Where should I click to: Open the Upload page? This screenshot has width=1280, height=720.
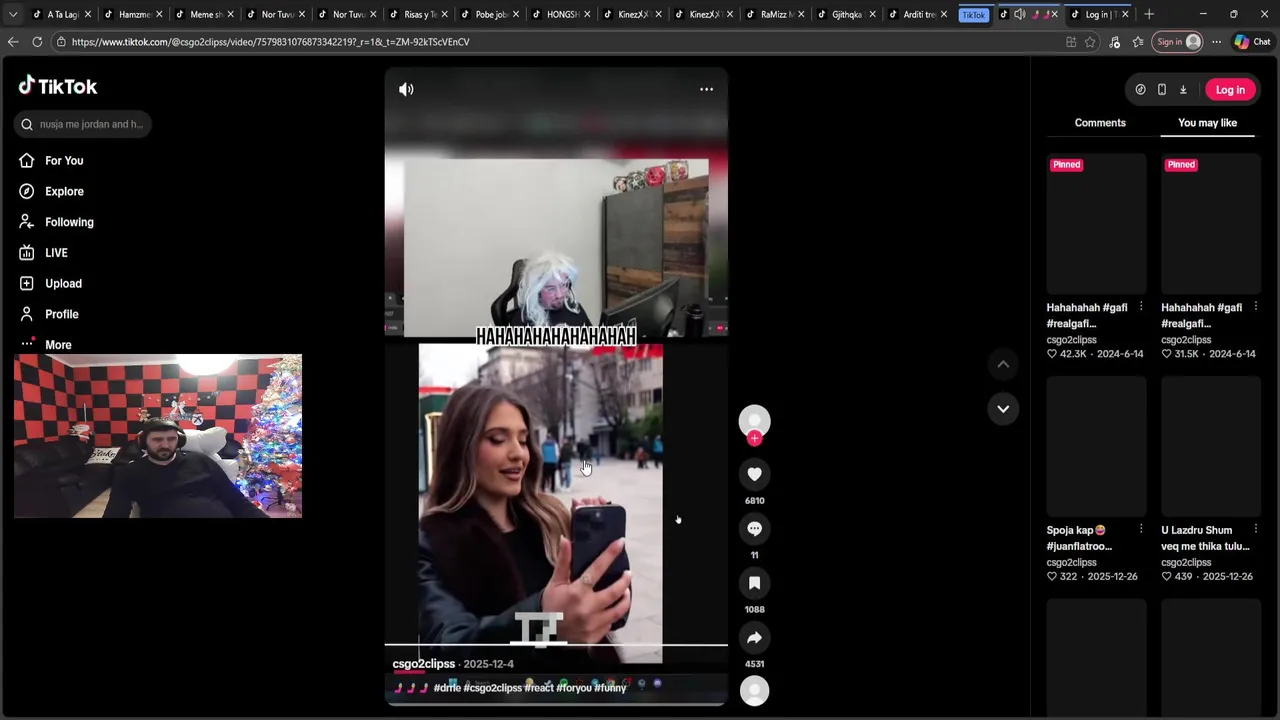point(63,283)
